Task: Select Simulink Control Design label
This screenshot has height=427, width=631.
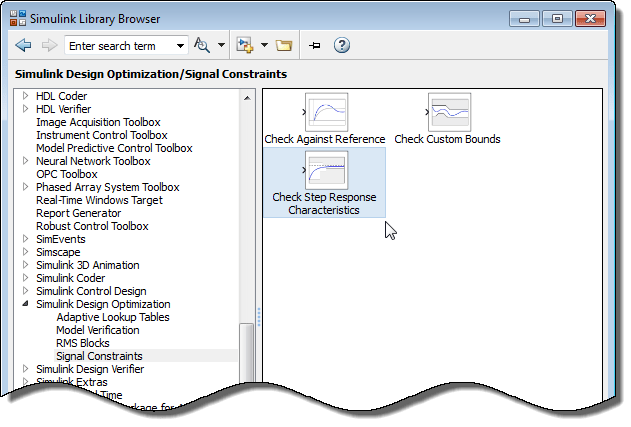Action: point(91,291)
